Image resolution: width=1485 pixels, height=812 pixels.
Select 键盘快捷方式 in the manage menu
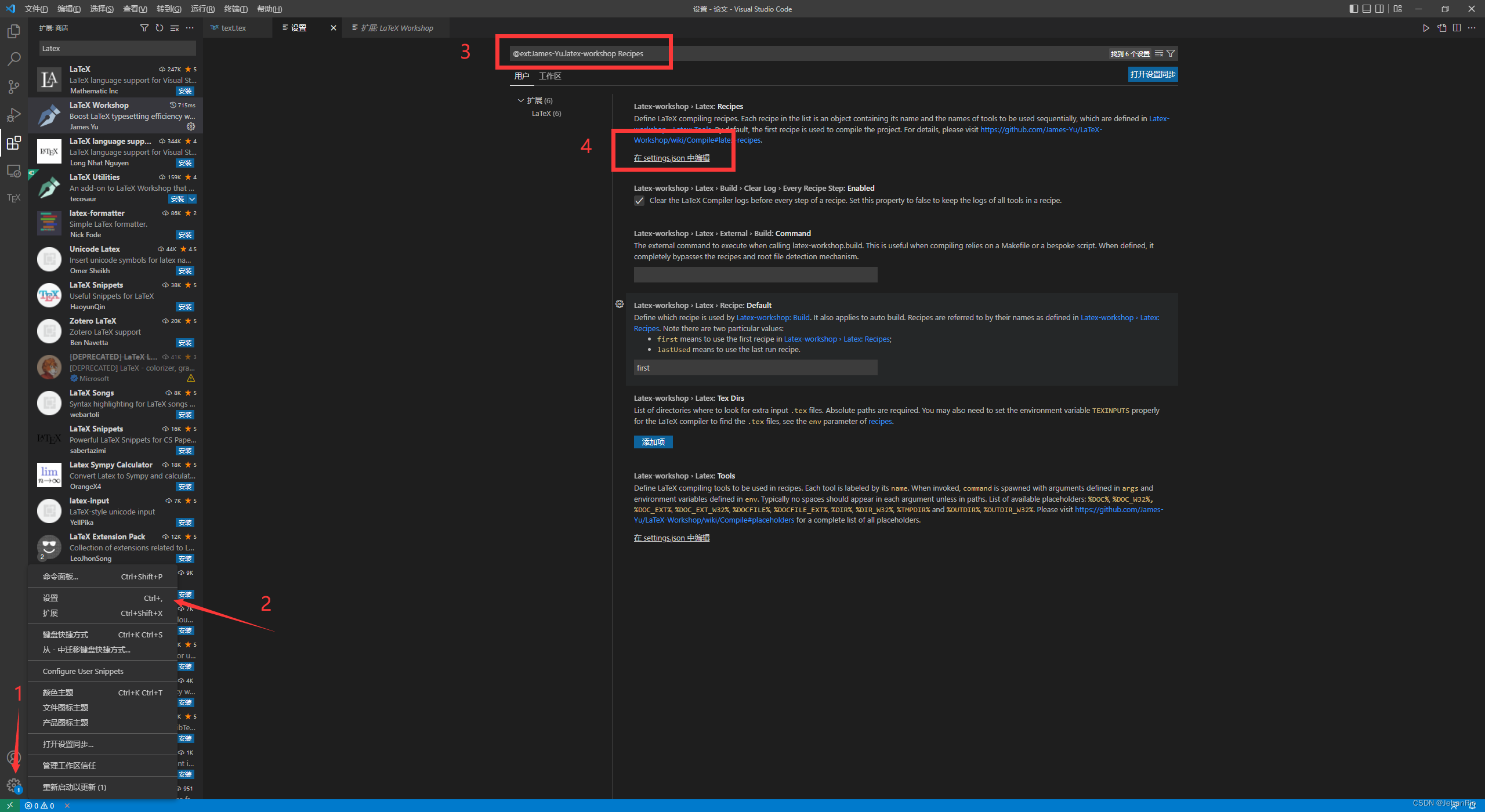[66, 635]
